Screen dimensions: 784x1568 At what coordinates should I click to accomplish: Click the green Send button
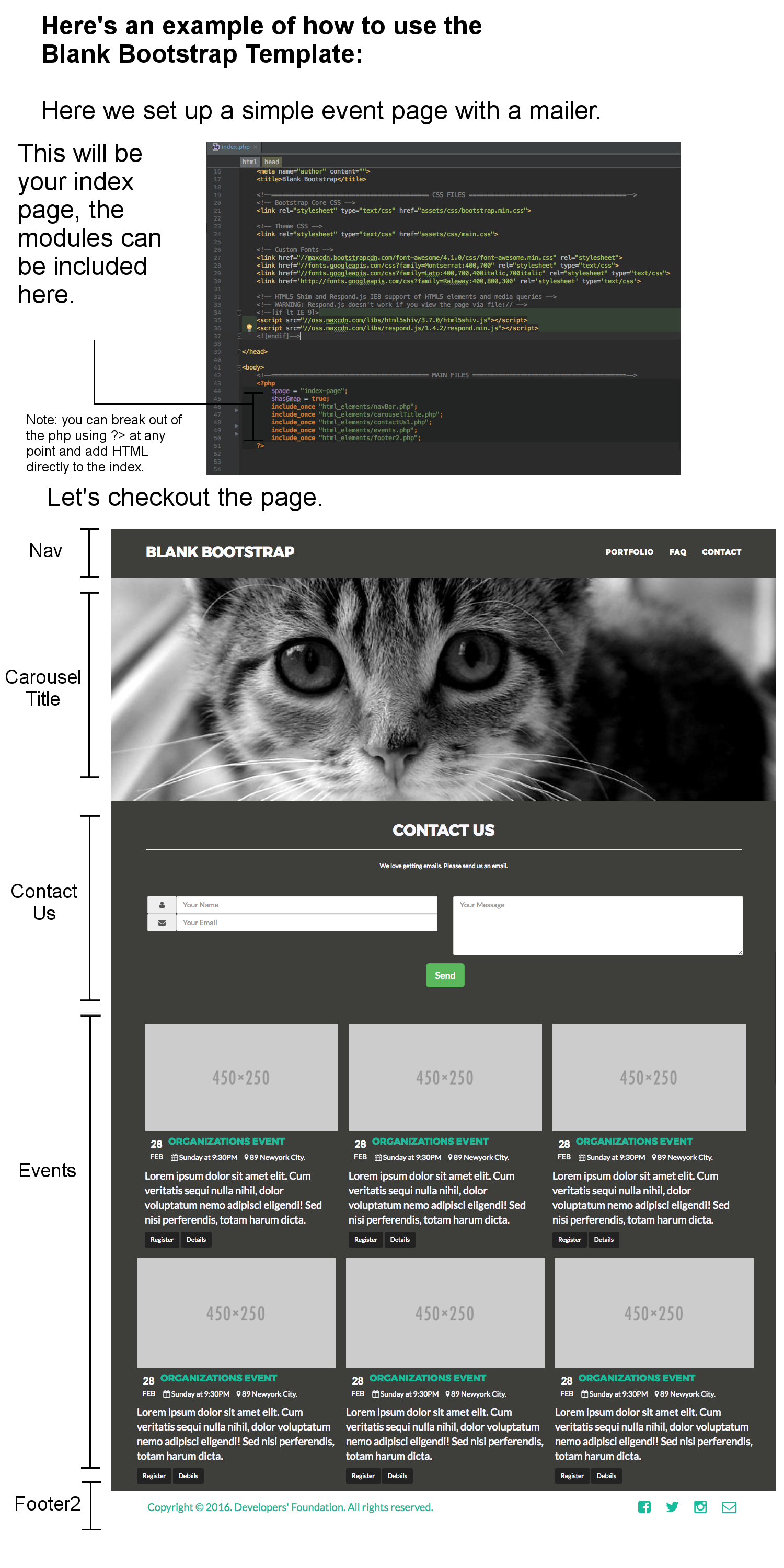coord(445,975)
